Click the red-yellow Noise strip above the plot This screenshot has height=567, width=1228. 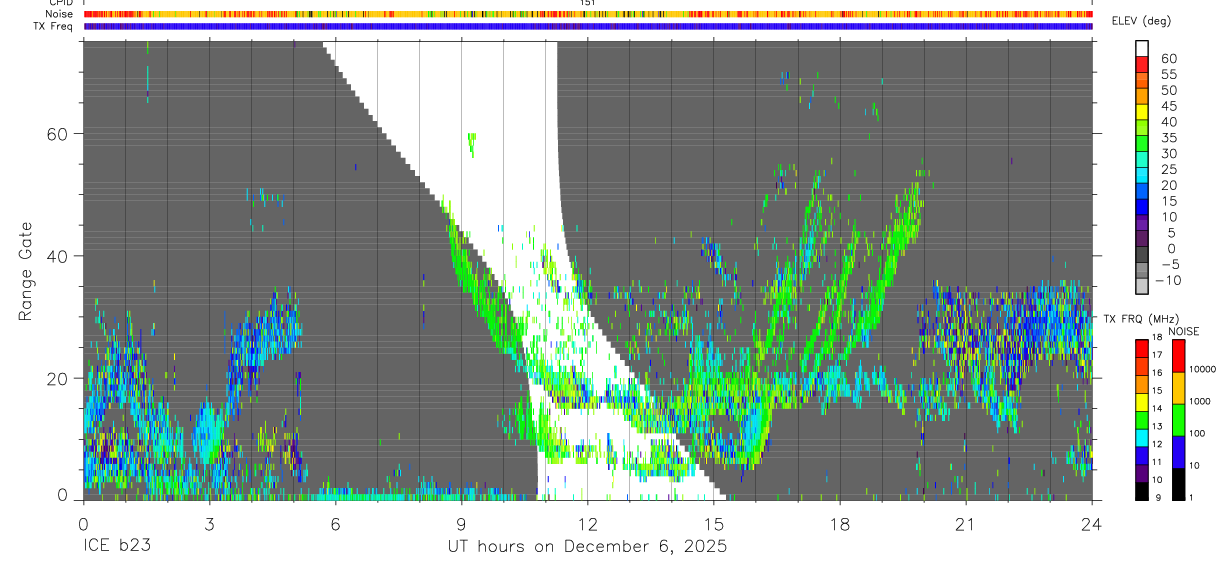coord(588,14)
